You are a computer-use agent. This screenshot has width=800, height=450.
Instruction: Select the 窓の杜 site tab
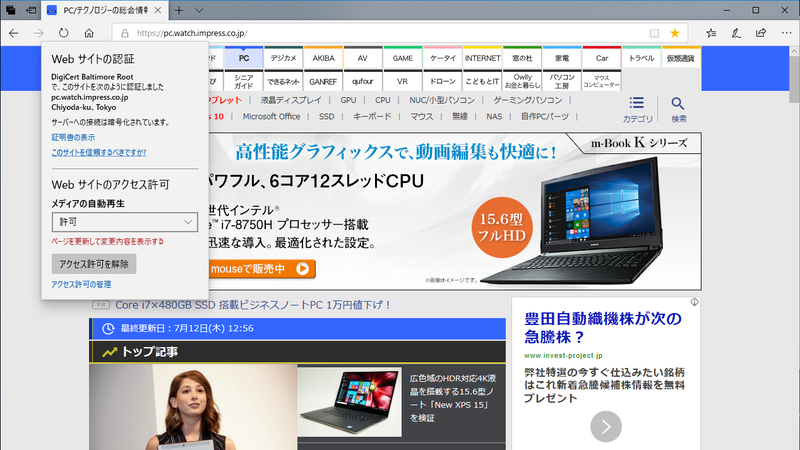point(522,58)
